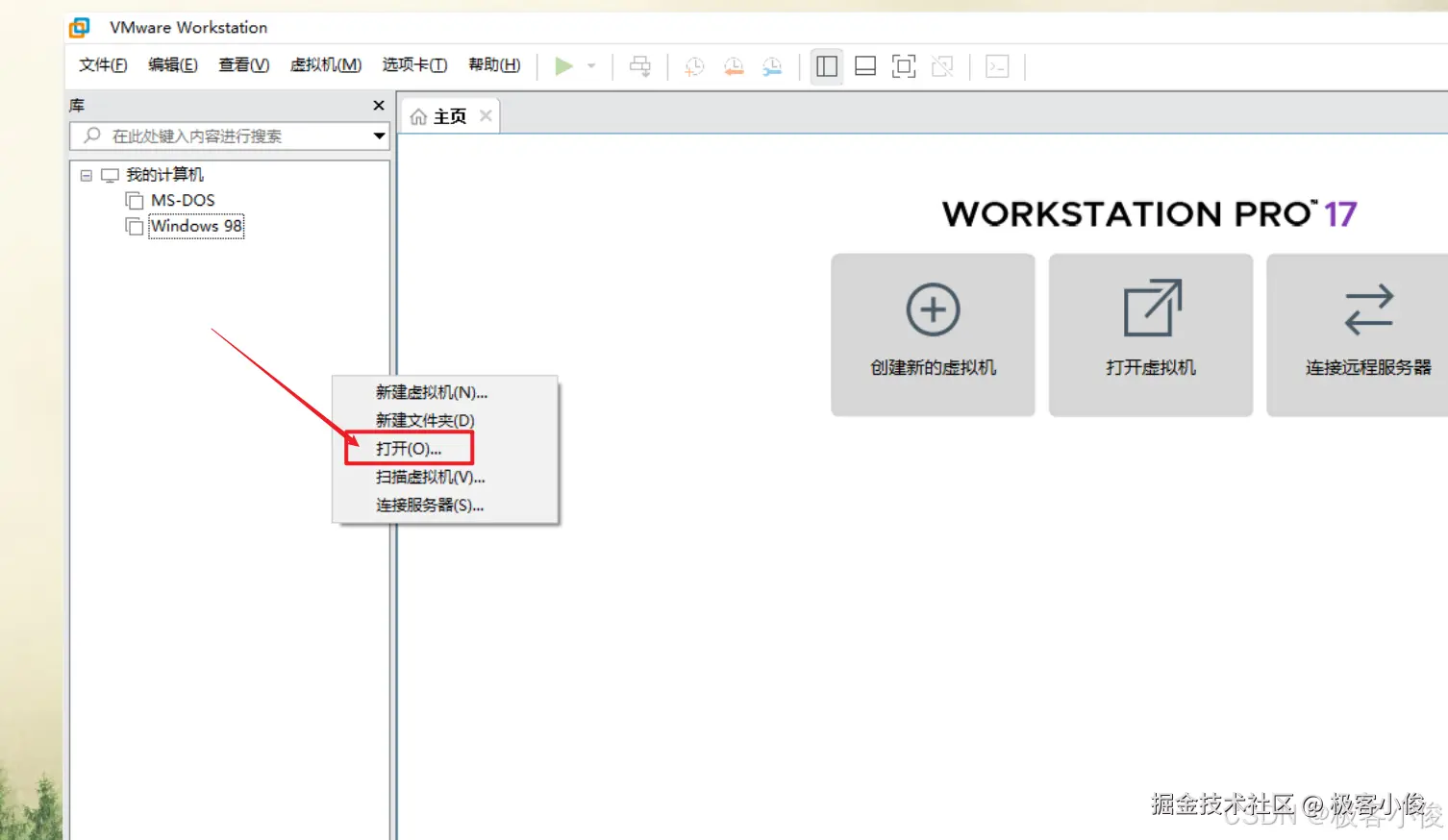The width and height of the screenshot is (1448, 840).
Task: Click the 打开虚拟机 button
Action: [x=1151, y=334]
